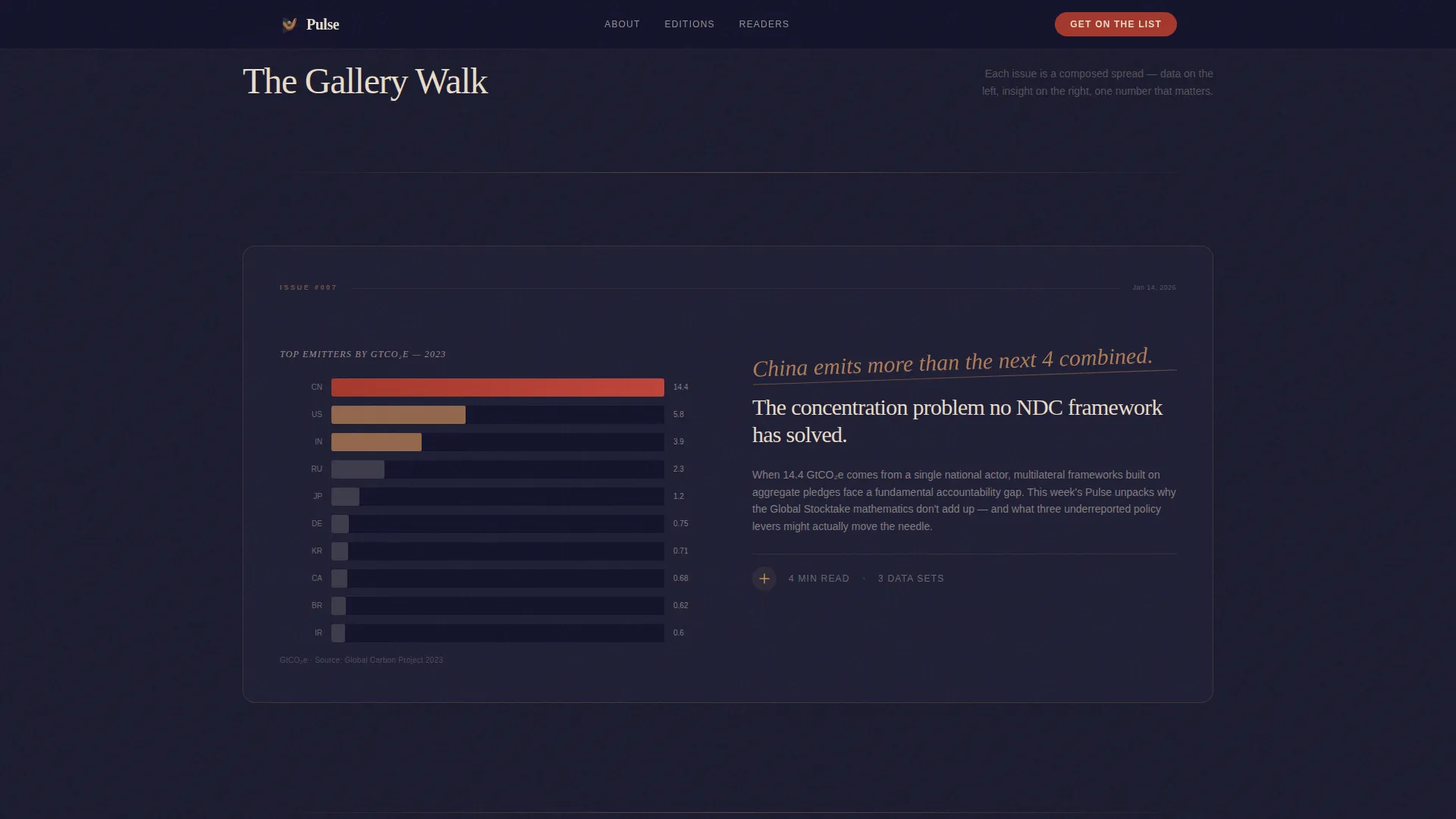The height and width of the screenshot is (819, 1456).
Task: Click the Russia bar in chart
Action: (358, 469)
